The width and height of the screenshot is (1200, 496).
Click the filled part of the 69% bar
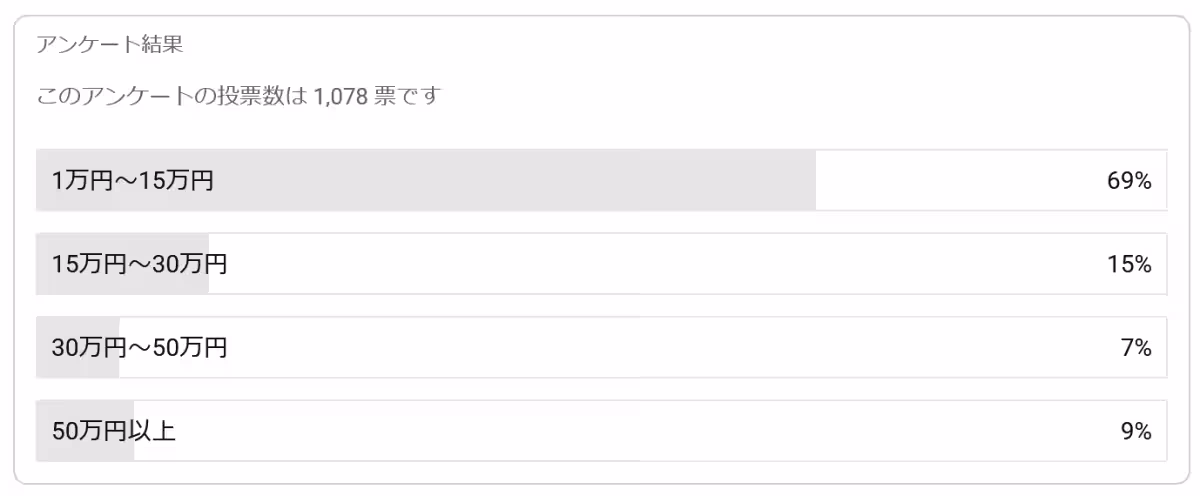426,180
